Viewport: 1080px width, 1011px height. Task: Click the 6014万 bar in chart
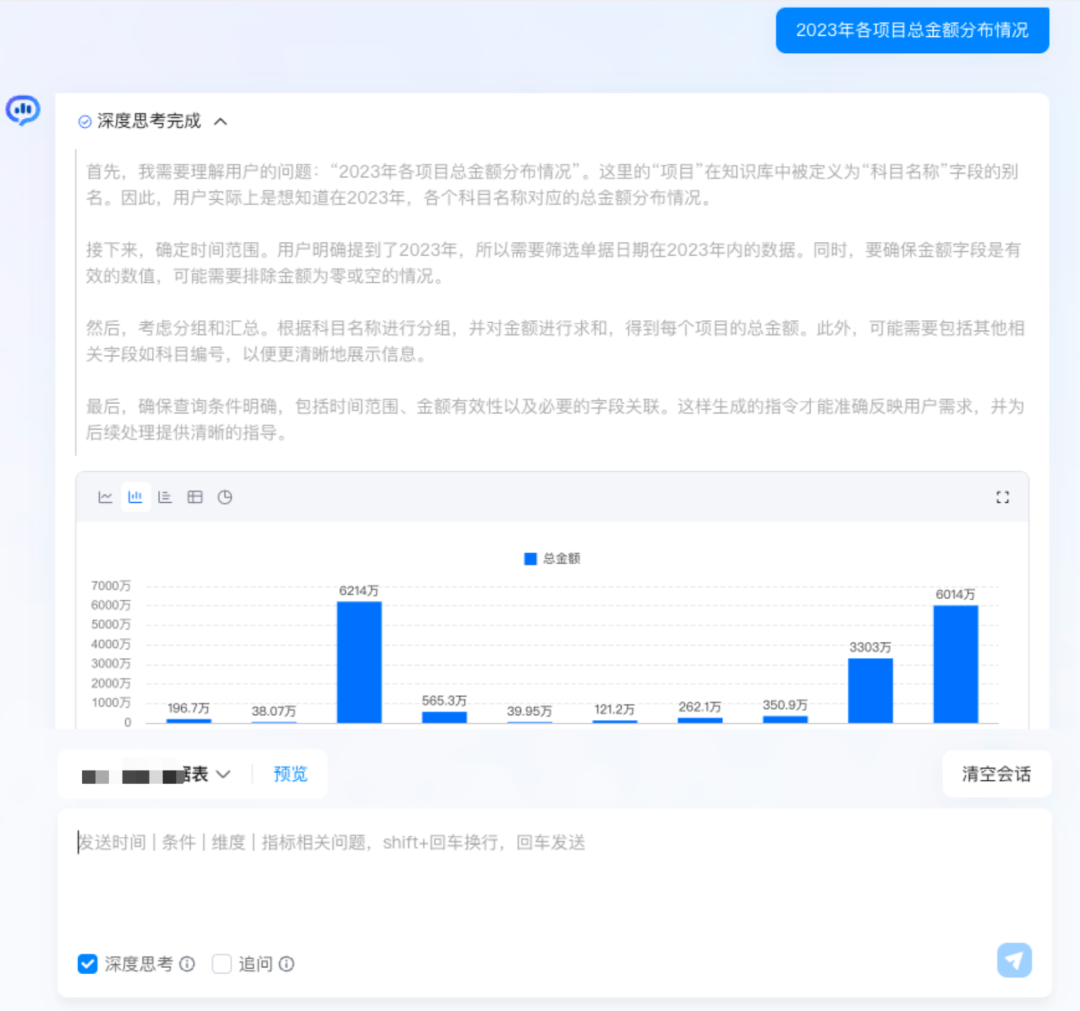(x=955, y=665)
